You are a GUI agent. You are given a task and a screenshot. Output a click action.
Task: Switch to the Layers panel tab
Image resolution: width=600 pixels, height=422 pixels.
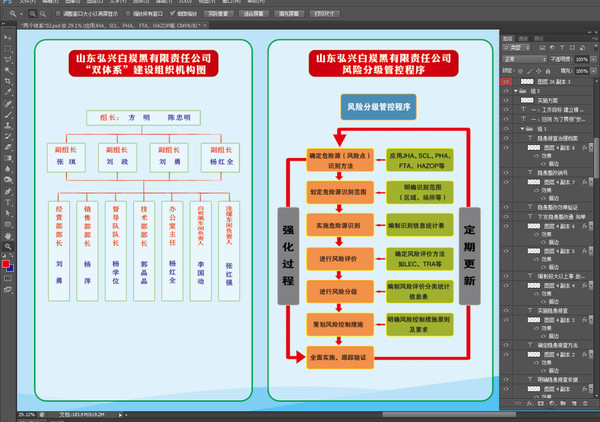[x=508, y=39]
